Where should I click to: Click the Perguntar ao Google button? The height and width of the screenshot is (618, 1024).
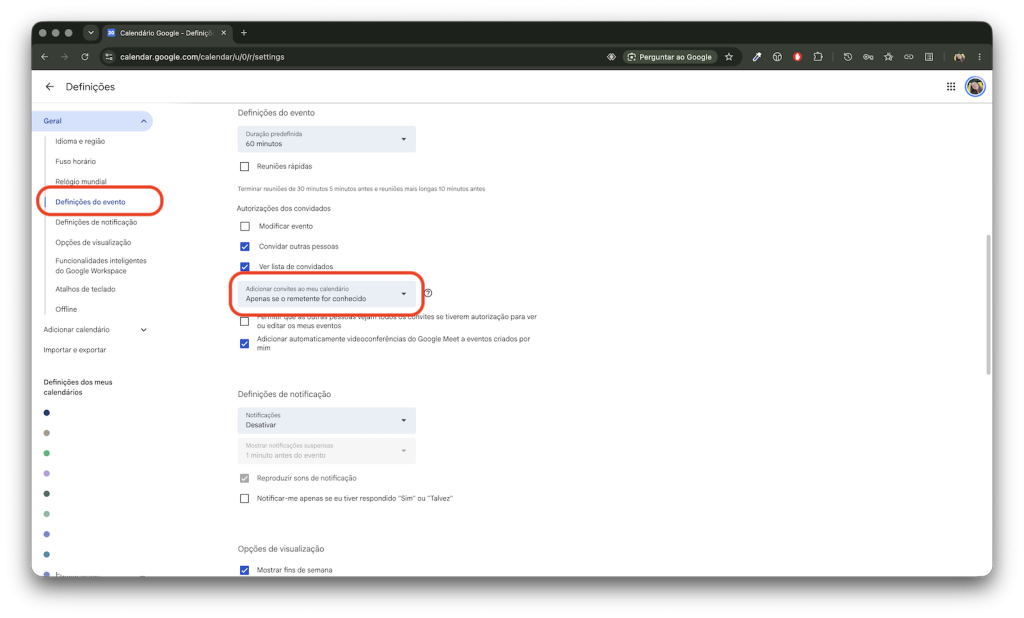670,57
